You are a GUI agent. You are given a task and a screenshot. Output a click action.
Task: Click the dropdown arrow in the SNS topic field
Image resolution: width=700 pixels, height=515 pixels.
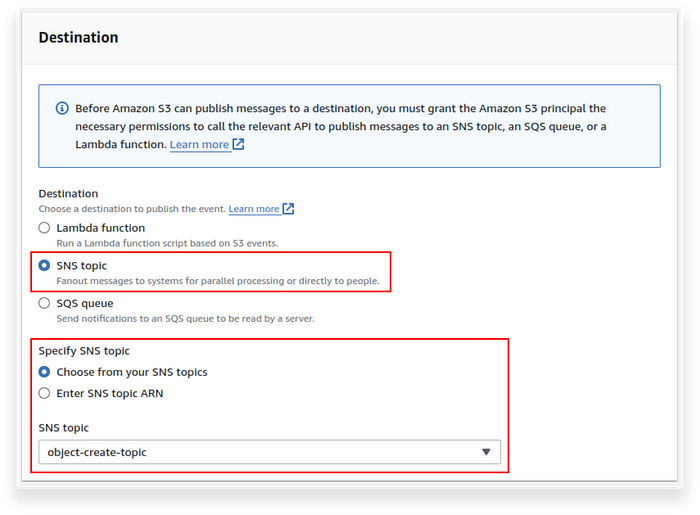(486, 452)
